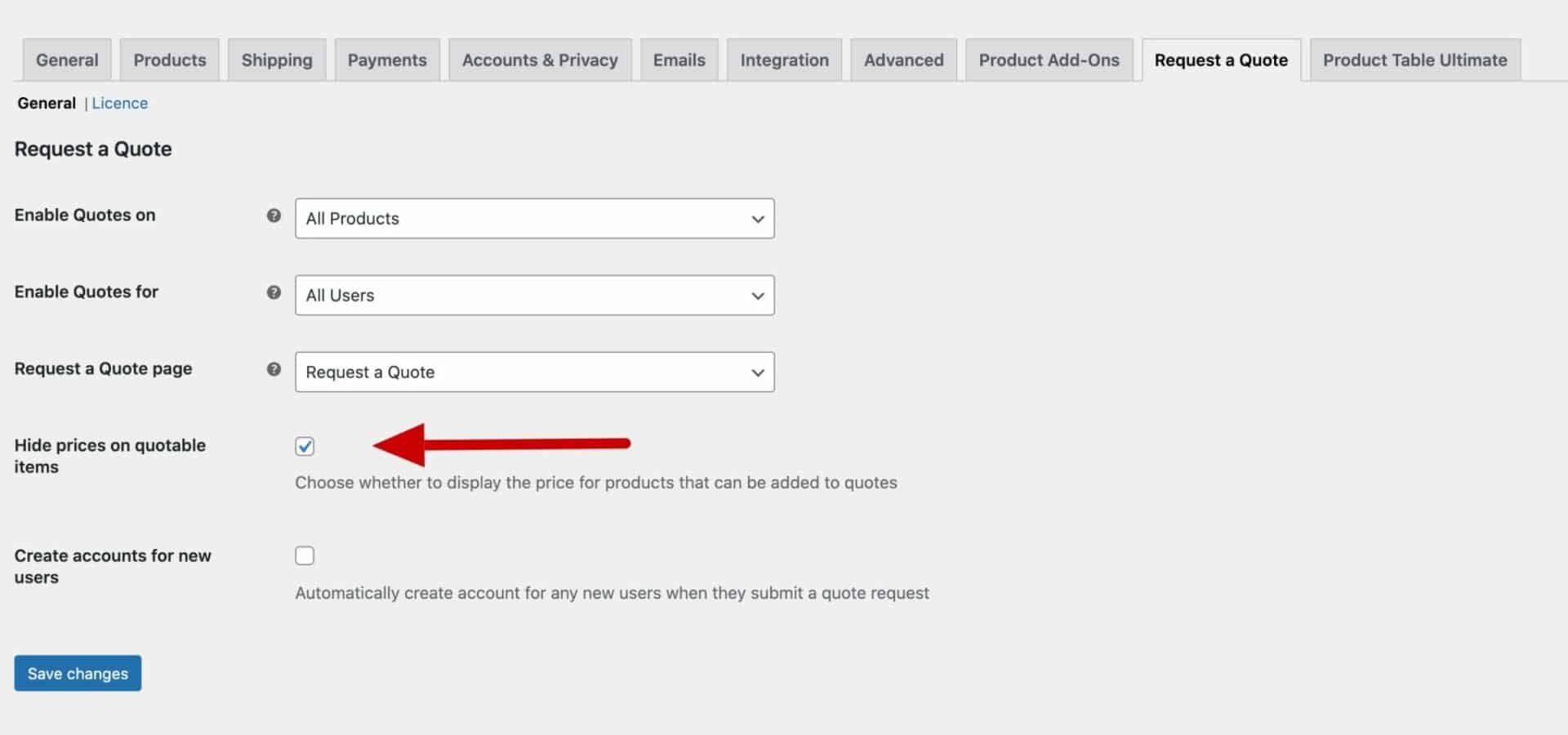This screenshot has width=1568, height=735.
Task: Click the help icon beside Request a Quote page
Action: click(274, 368)
